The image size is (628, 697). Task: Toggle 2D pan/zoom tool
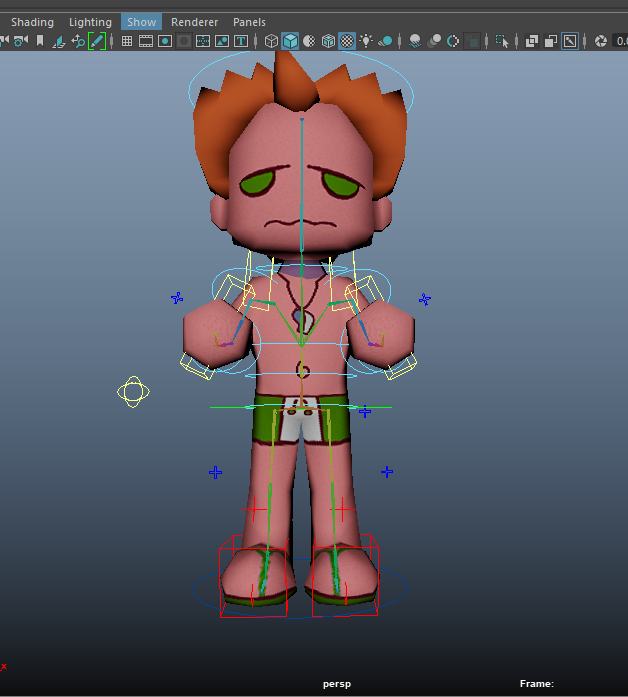pyautogui.click(x=78, y=41)
